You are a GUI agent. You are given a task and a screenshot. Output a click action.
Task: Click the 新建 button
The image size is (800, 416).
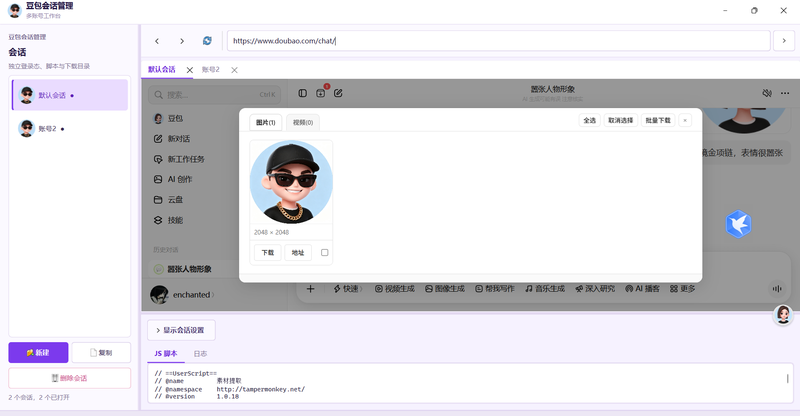tap(38, 353)
